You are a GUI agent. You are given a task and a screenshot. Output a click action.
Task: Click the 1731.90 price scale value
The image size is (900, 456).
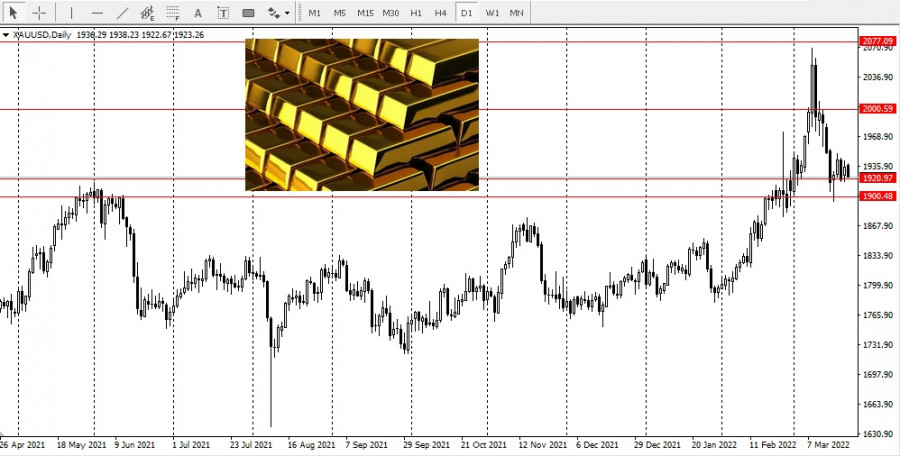tap(878, 345)
